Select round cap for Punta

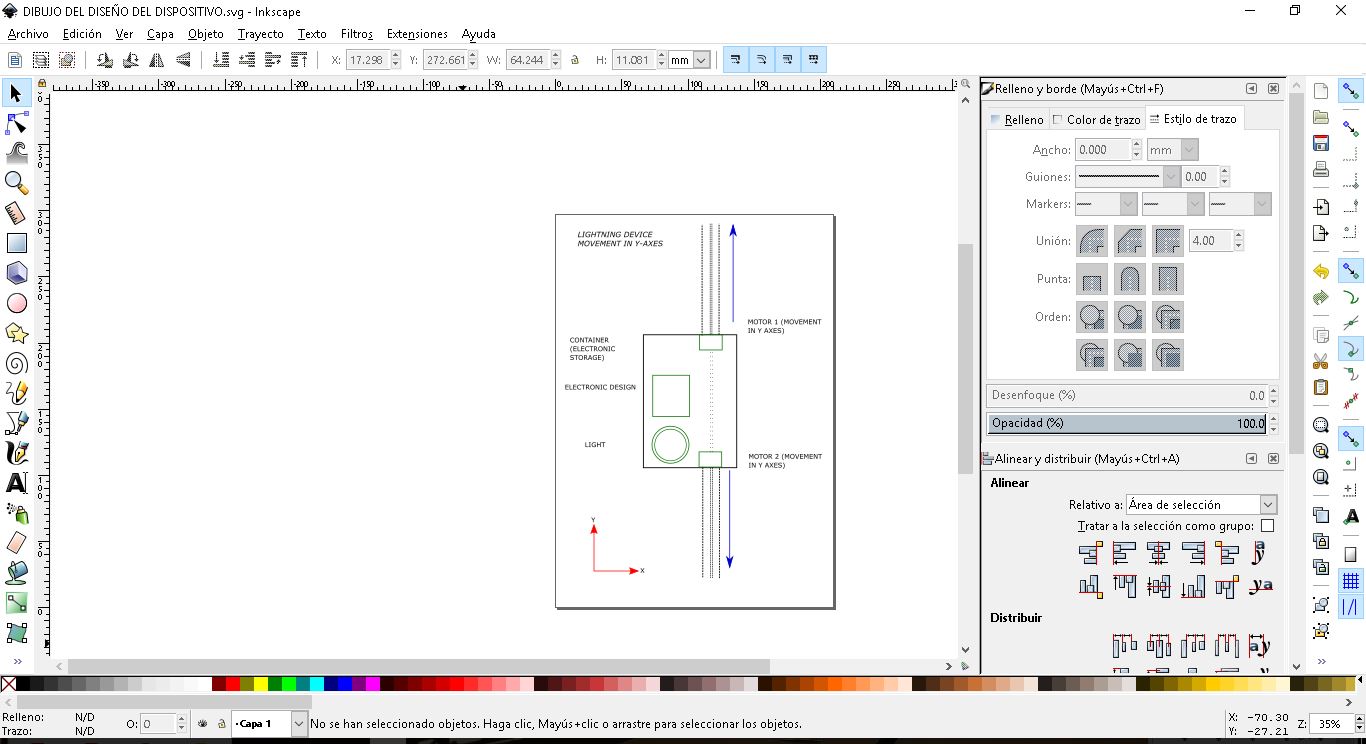1129,279
